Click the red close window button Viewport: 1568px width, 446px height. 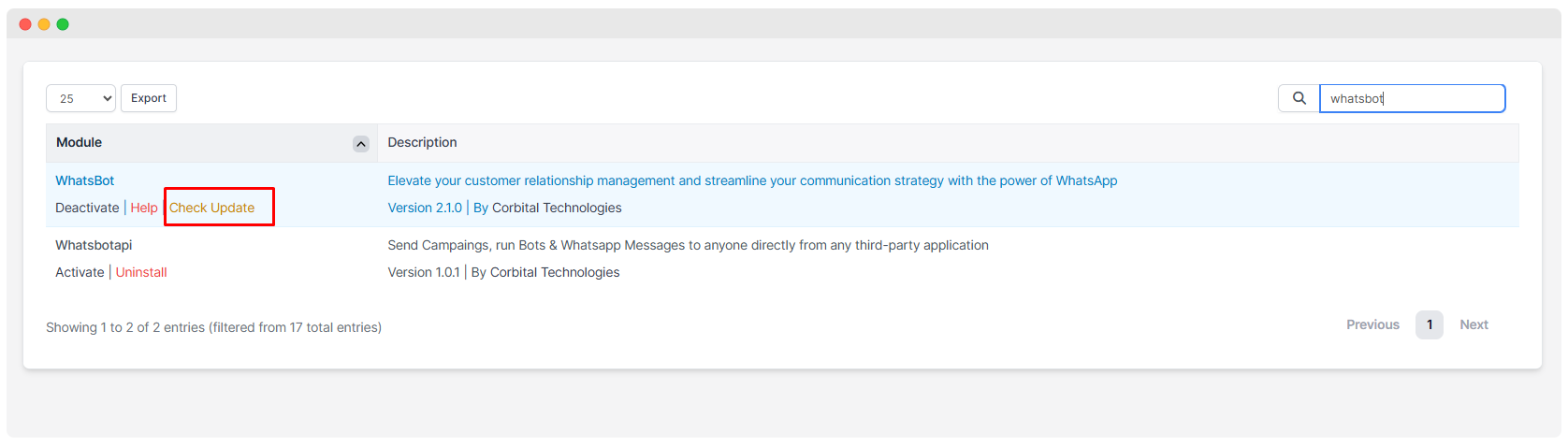[x=25, y=24]
